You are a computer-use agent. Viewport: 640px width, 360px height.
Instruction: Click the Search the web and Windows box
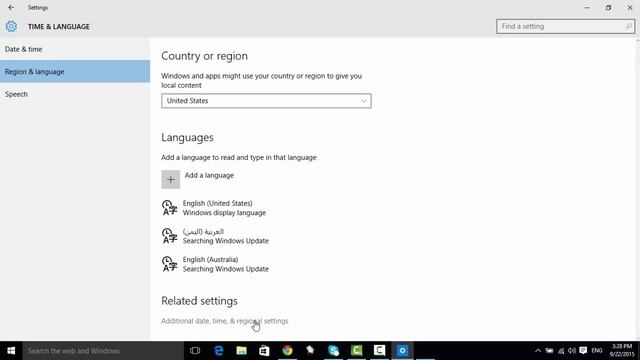point(103,351)
